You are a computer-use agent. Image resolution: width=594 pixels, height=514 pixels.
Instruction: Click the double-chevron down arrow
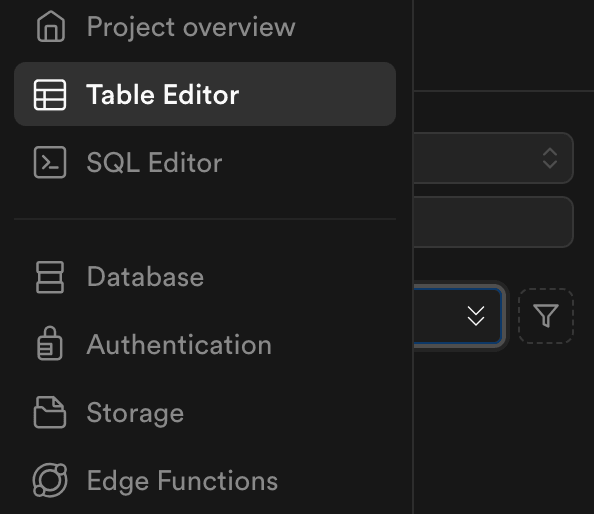click(476, 316)
